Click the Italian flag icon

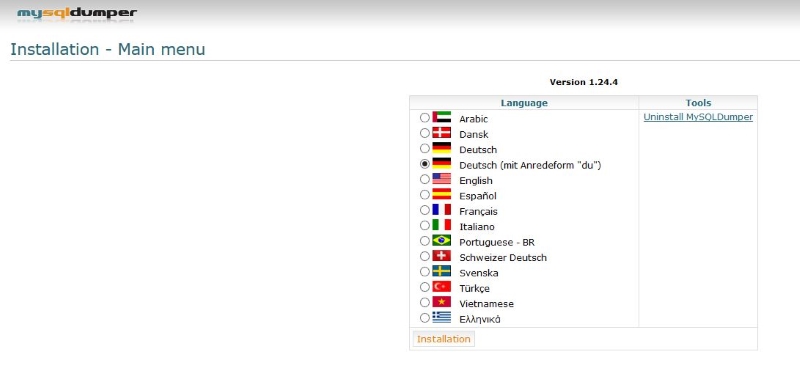(x=441, y=225)
